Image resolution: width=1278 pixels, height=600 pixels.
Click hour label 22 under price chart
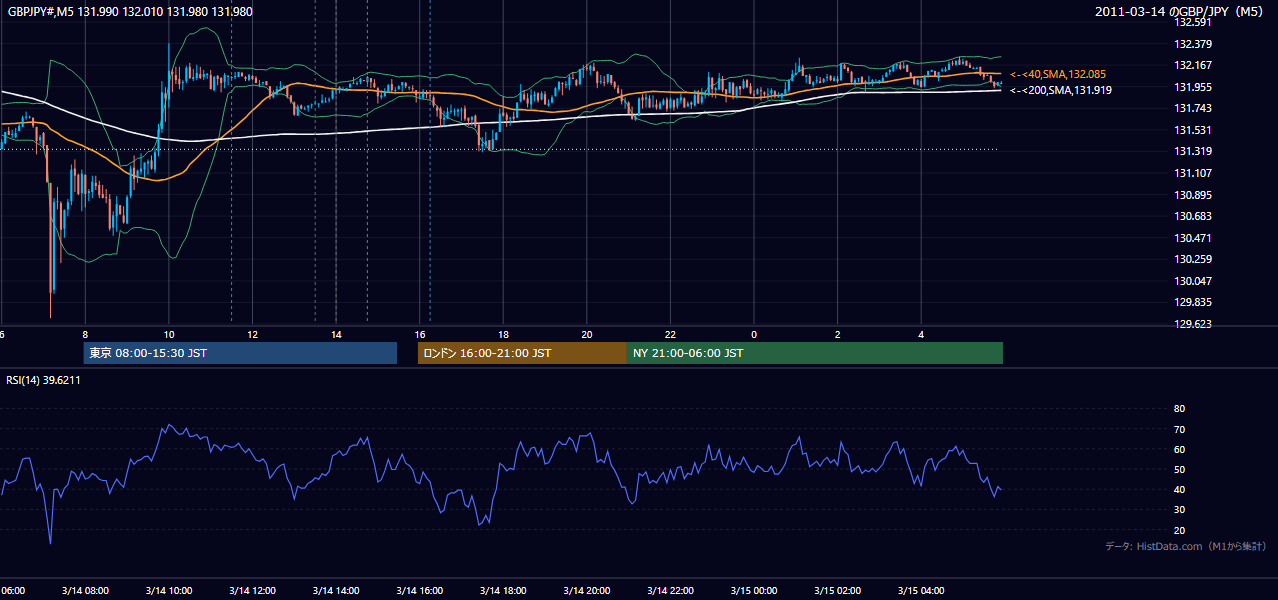tap(671, 334)
